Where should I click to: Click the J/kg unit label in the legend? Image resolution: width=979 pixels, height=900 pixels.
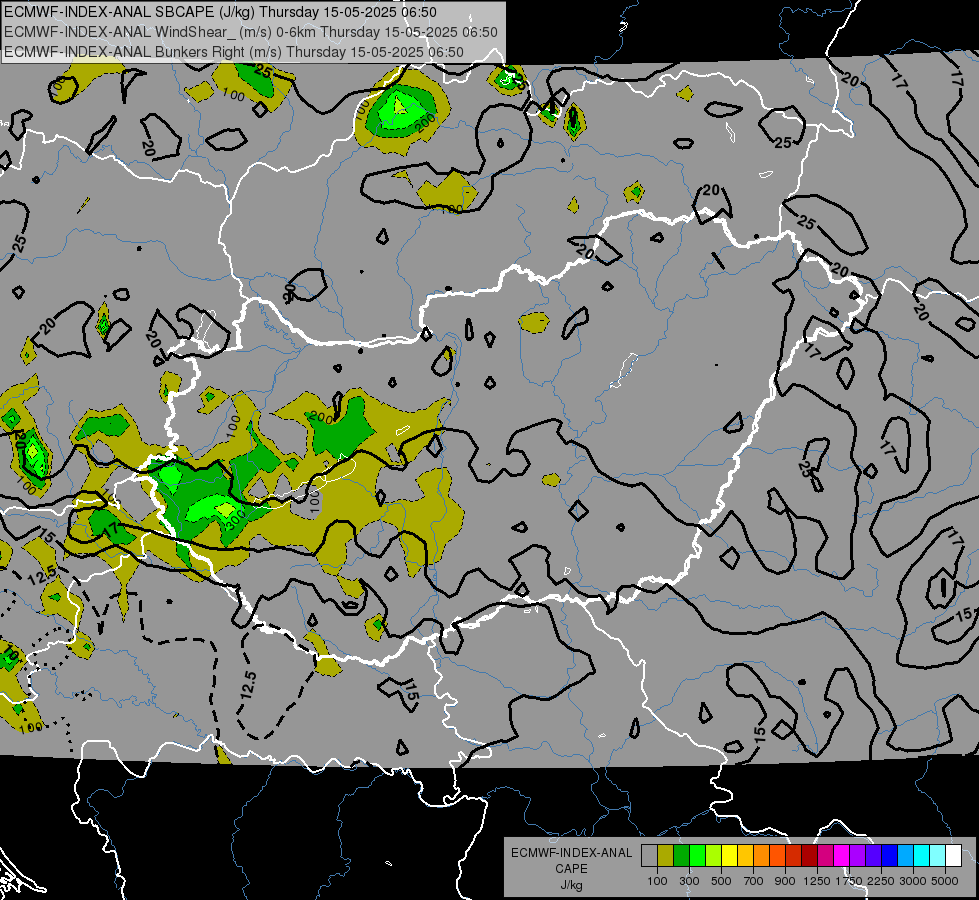point(571,885)
